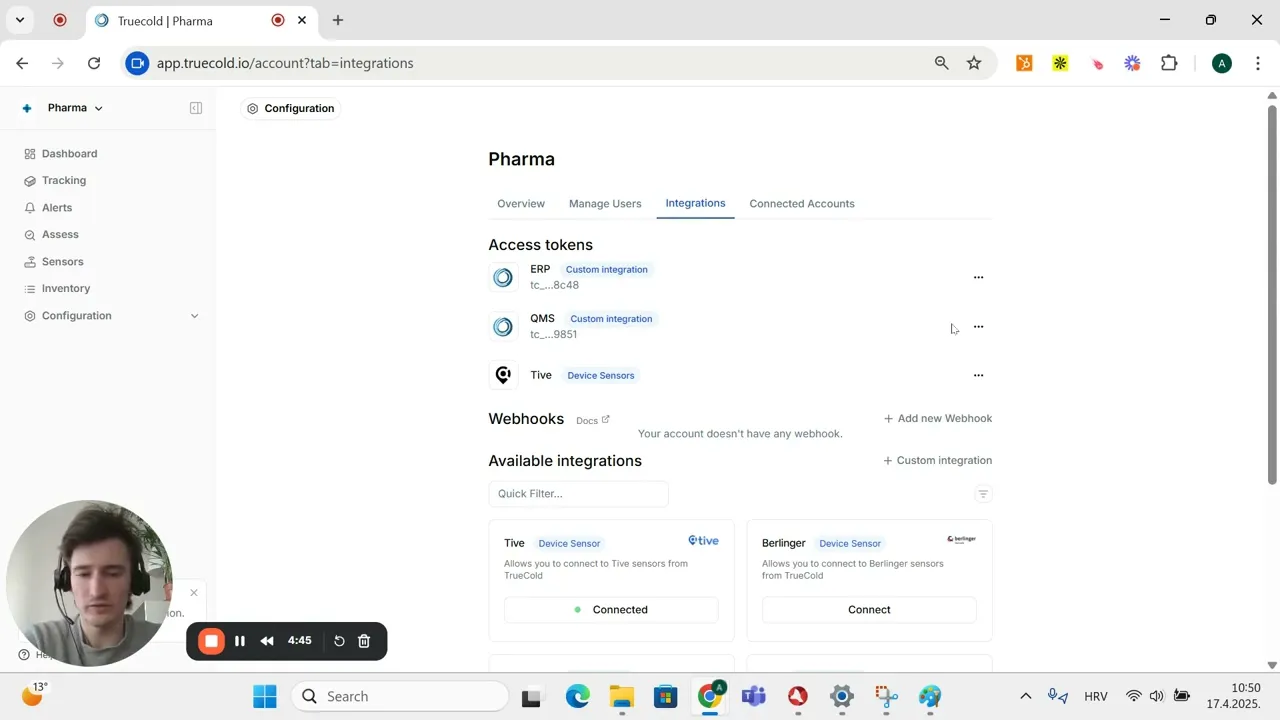Image resolution: width=1280 pixels, height=720 pixels.
Task: Rewind the recording
Action: tap(267, 641)
